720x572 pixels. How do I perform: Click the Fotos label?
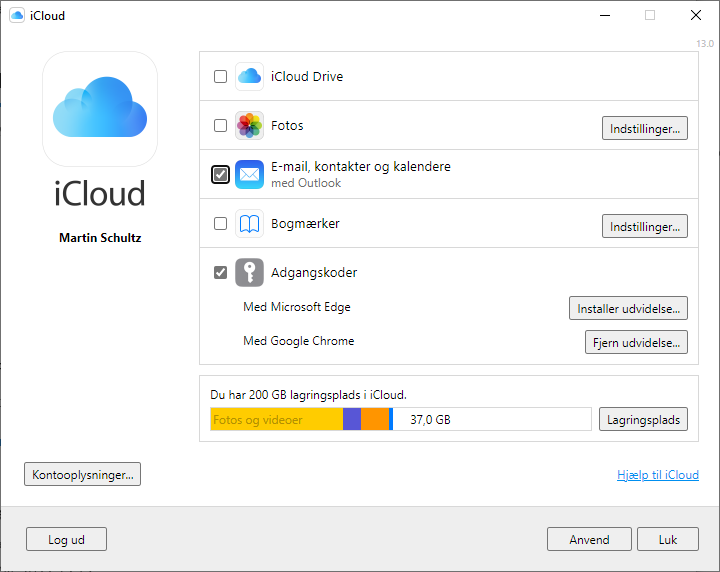pos(287,125)
